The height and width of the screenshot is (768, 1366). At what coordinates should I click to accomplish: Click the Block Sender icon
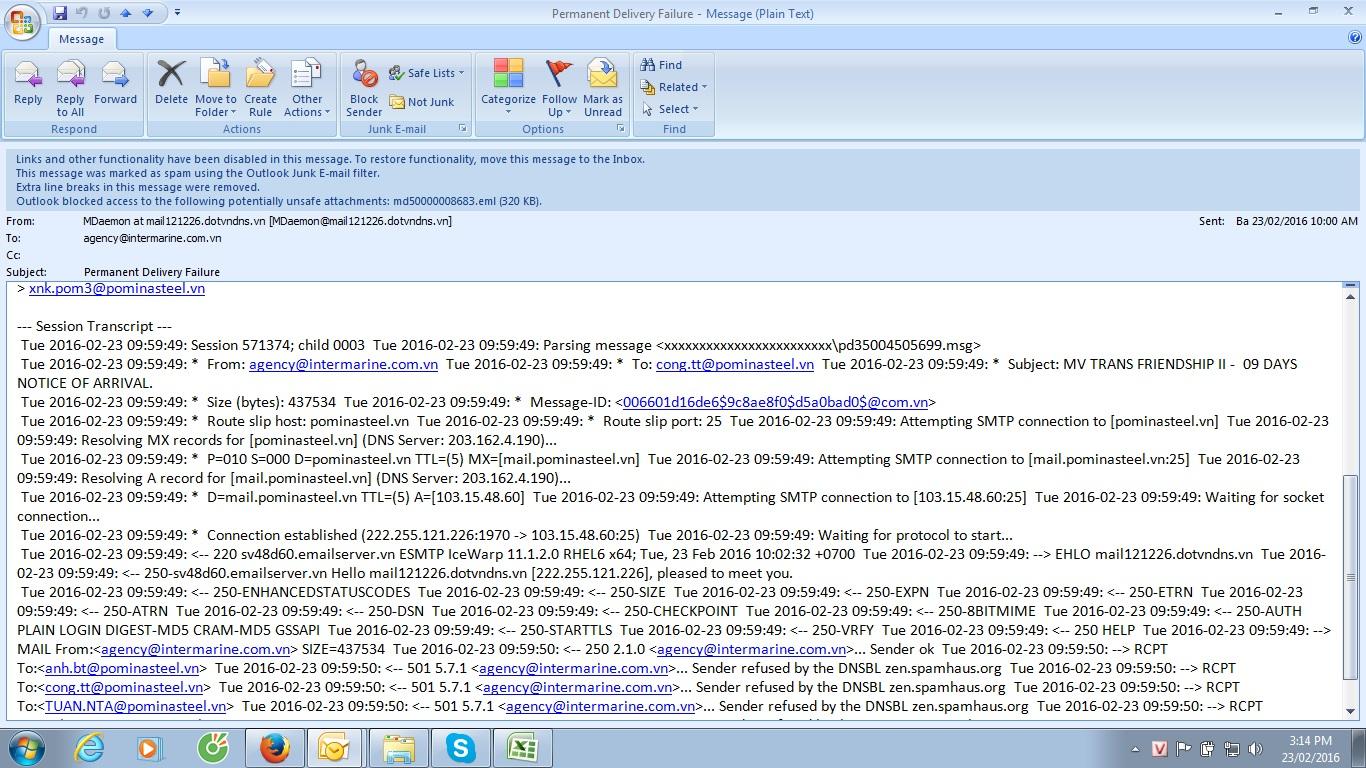(x=364, y=74)
